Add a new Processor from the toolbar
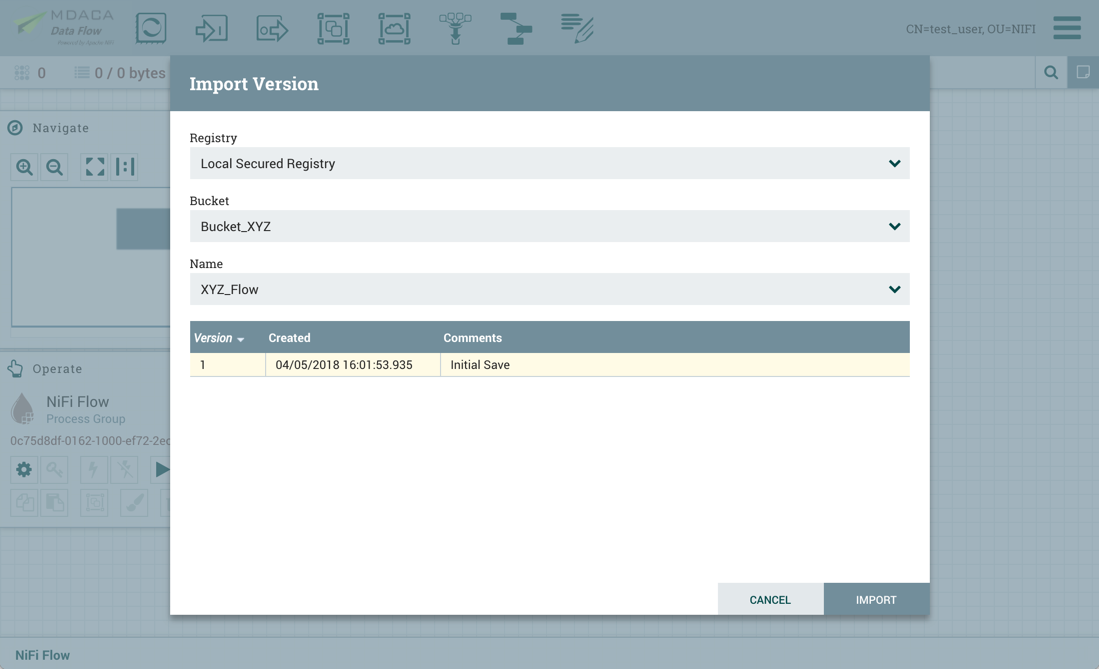Viewport: 1099px width, 669px height. pos(151,27)
